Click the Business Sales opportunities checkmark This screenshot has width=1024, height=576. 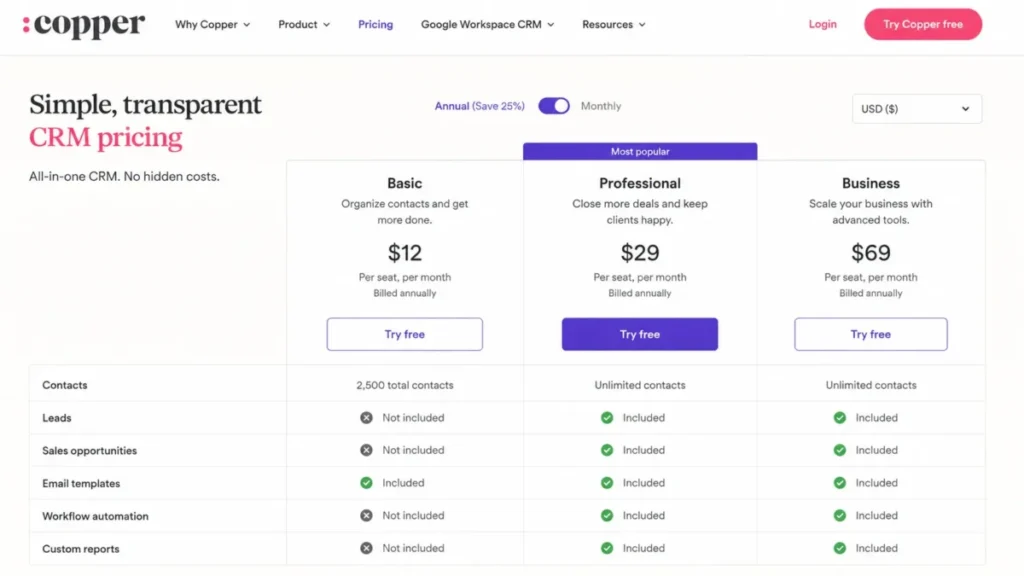840,450
